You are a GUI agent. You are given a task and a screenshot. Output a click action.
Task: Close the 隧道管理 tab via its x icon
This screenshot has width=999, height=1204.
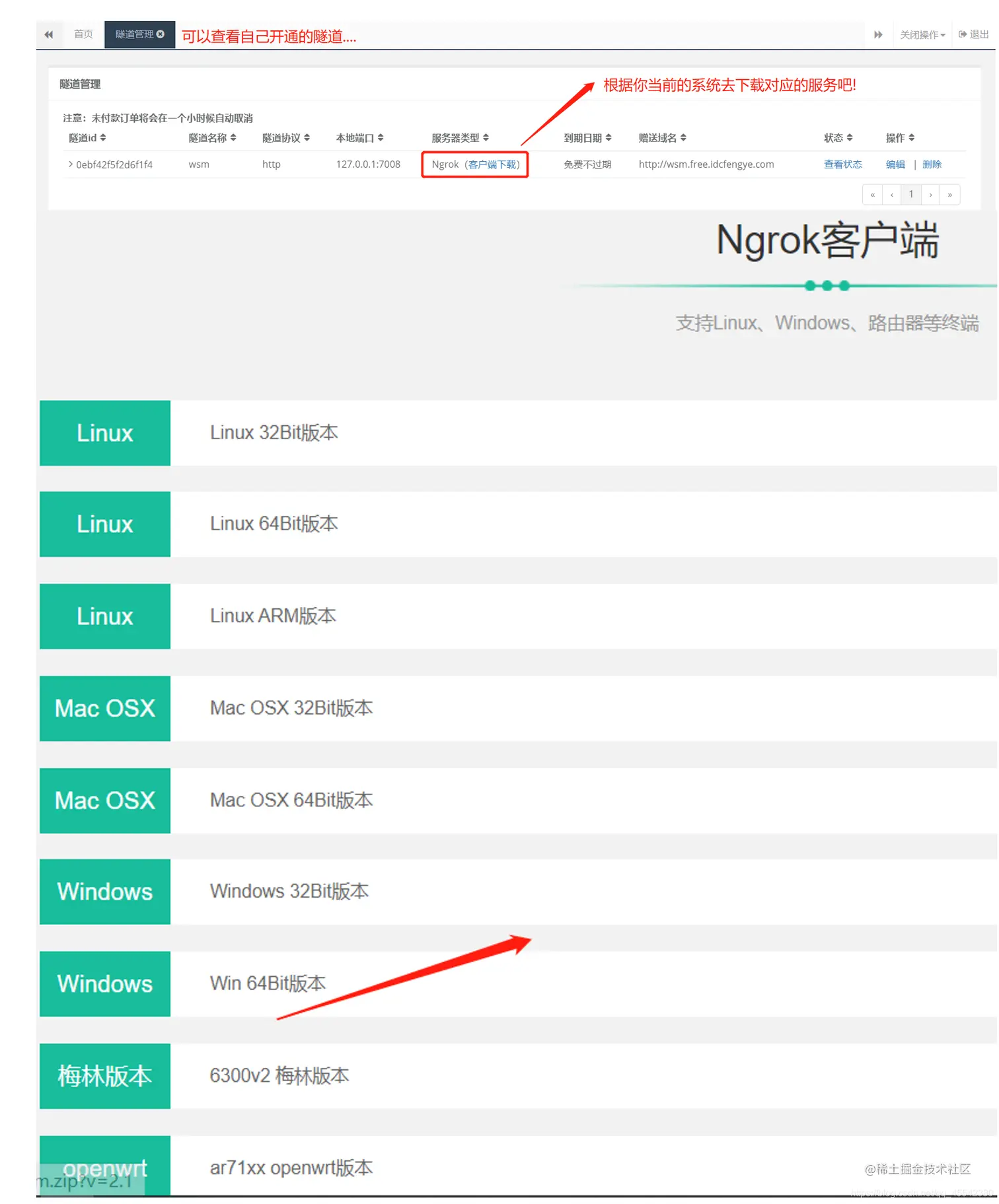[x=161, y=34]
